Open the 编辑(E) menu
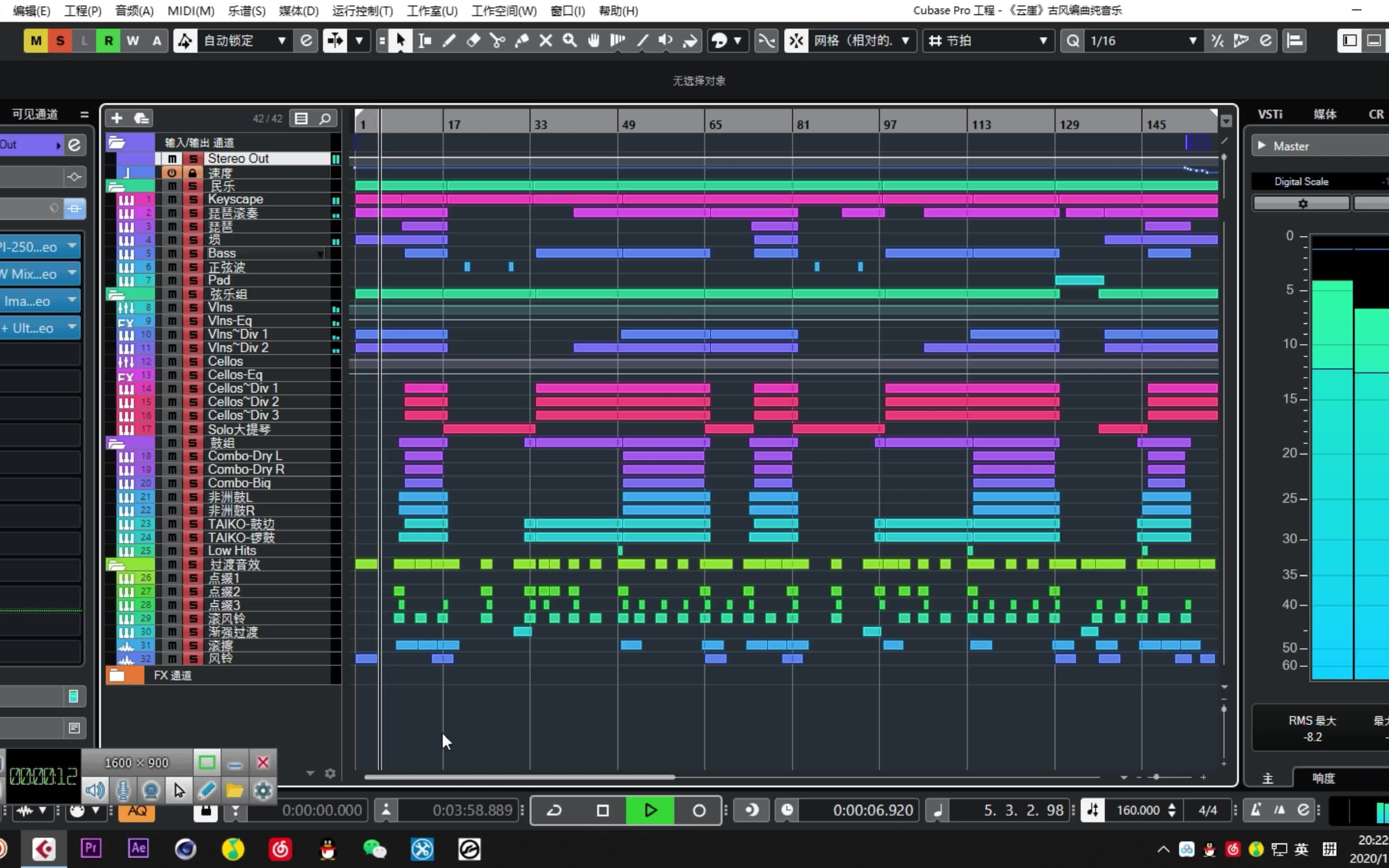Screen dimensions: 1389x868 coord(32,11)
